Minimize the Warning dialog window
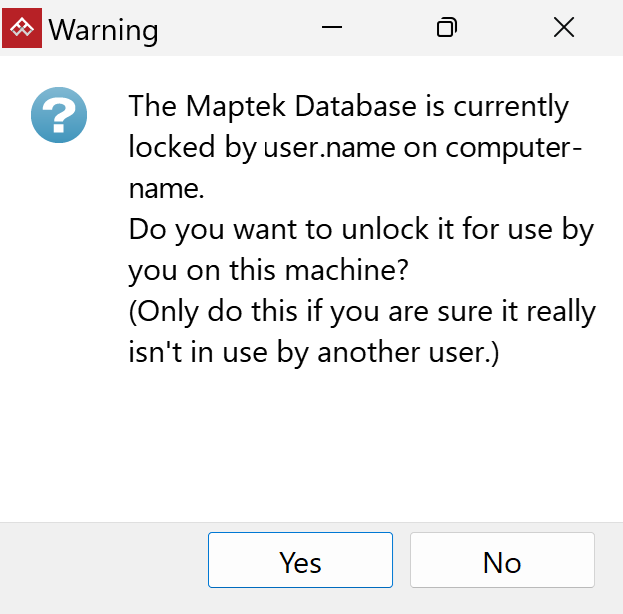The height and width of the screenshot is (614, 623). pos(332,27)
